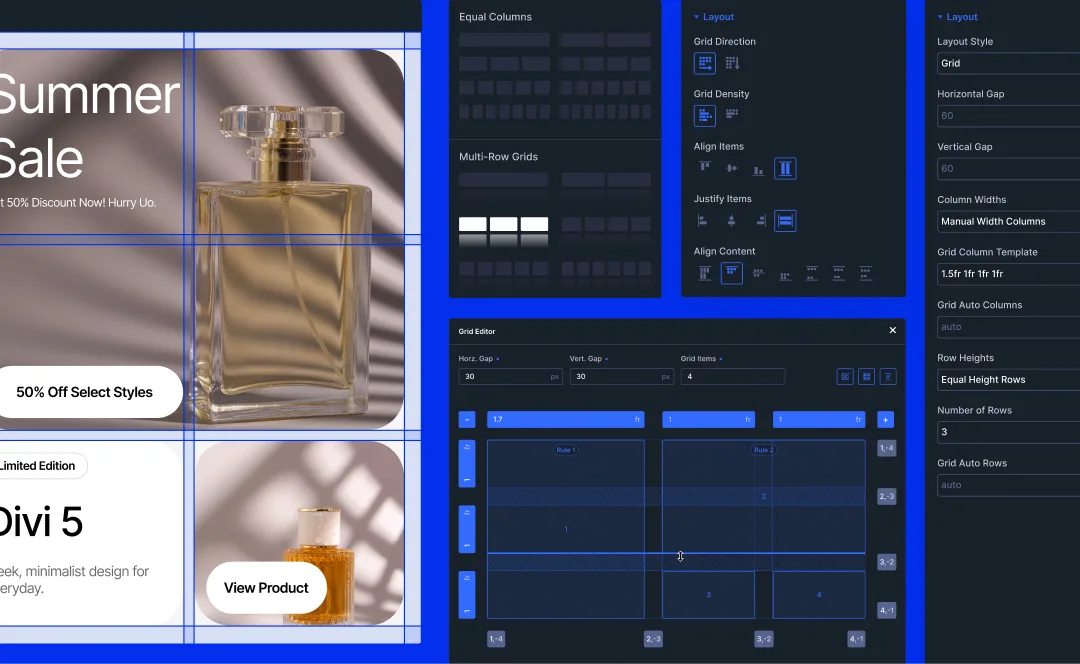Select grid cell 4 in the editor
The image size is (1080, 664).
tap(819, 594)
